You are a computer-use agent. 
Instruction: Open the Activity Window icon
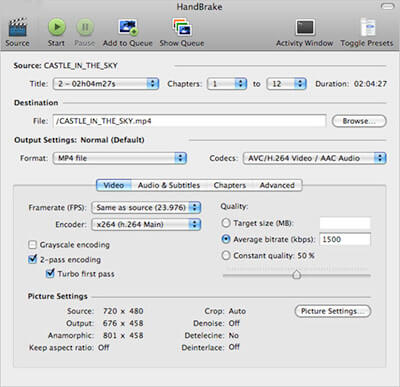pos(305,27)
